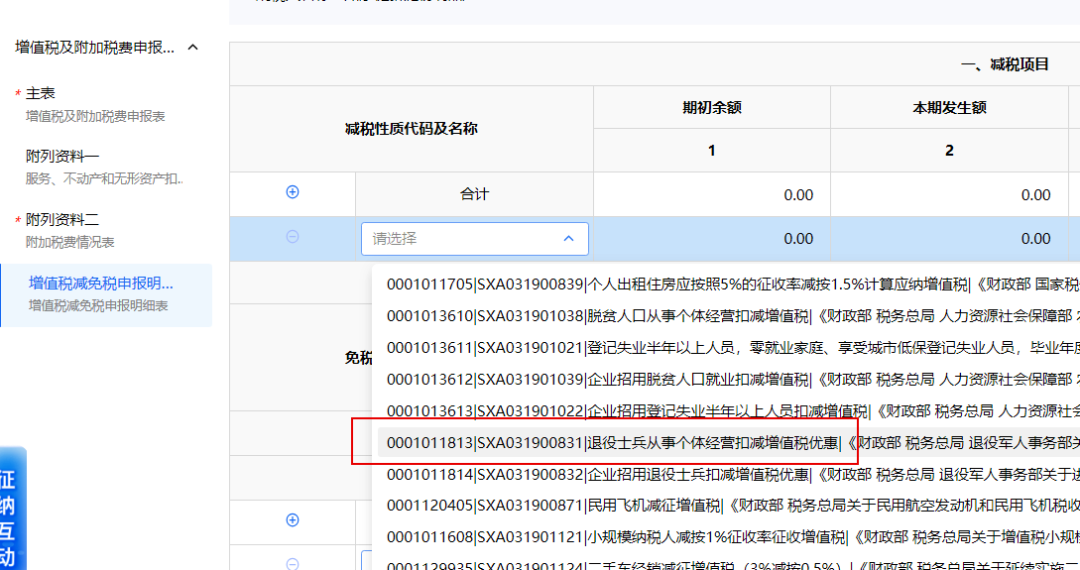Screen dimensions: 1080x570
Task: Open the 主表 form in sidebar
Action: pyautogui.click(x=95, y=104)
